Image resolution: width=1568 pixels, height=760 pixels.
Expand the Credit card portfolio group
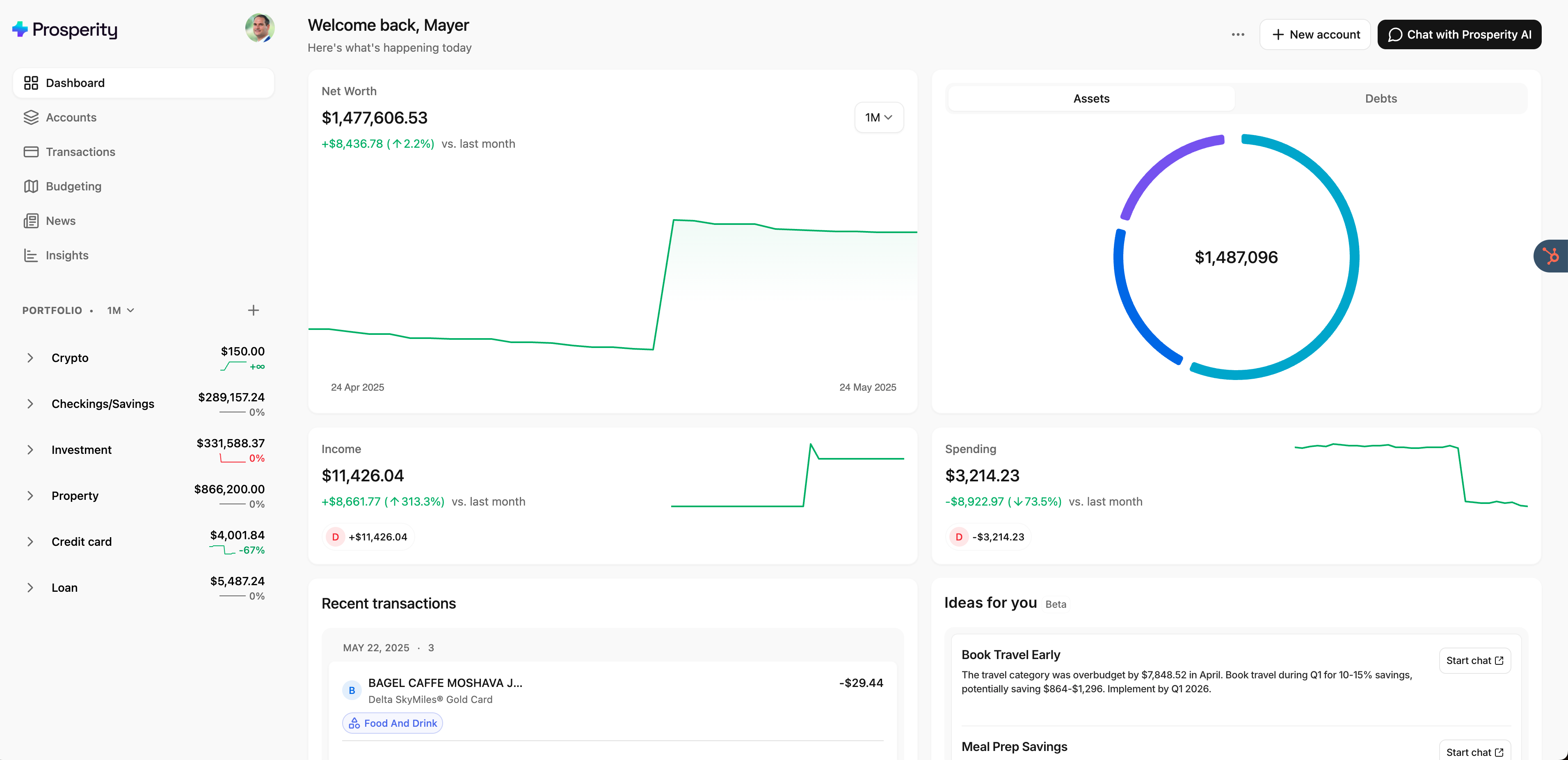(30, 542)
